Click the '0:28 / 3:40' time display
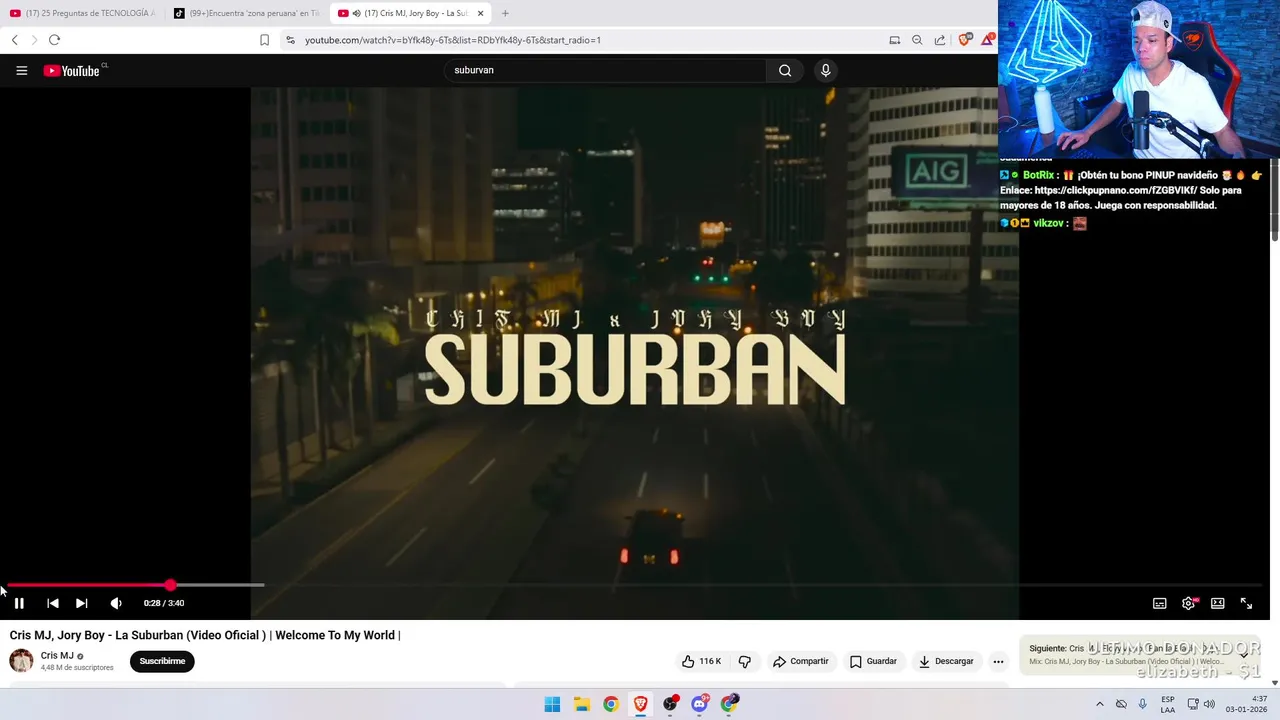 pyautogui.click(x=164, y=603)
